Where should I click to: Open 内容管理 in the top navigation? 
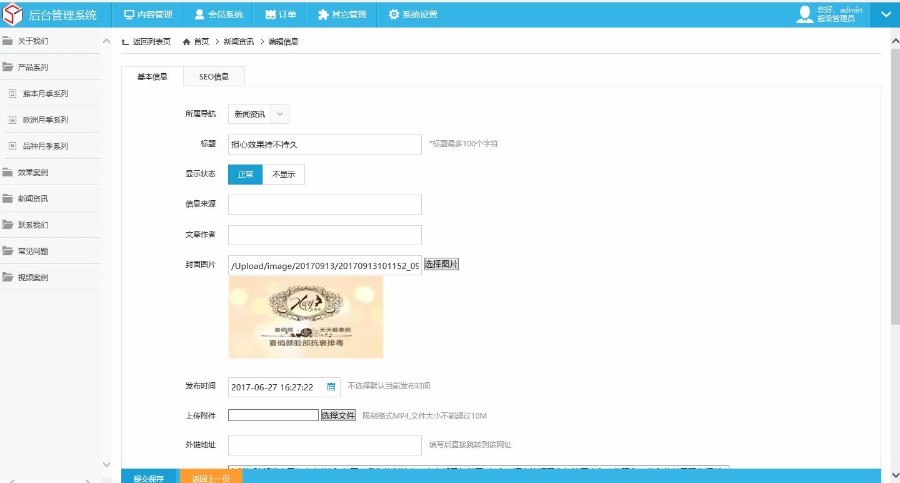tap(147, 14)
